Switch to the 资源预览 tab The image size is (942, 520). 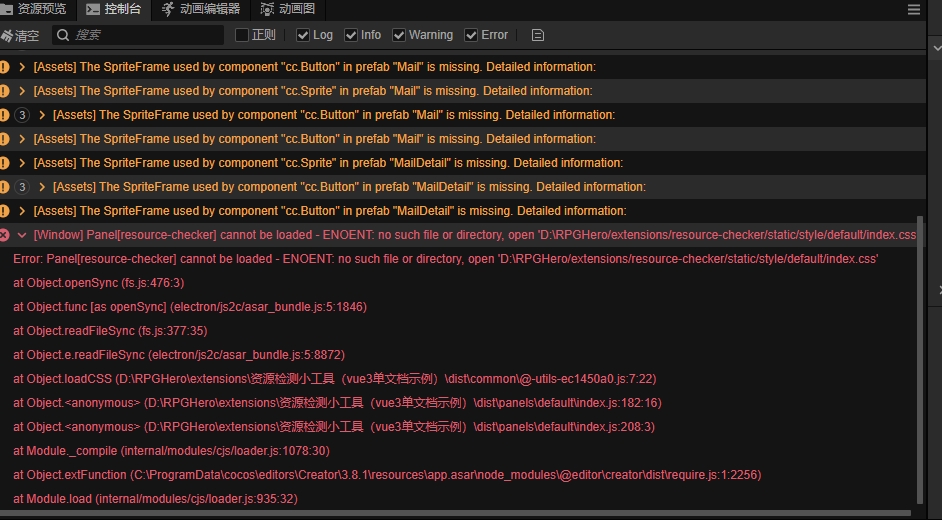33,9
